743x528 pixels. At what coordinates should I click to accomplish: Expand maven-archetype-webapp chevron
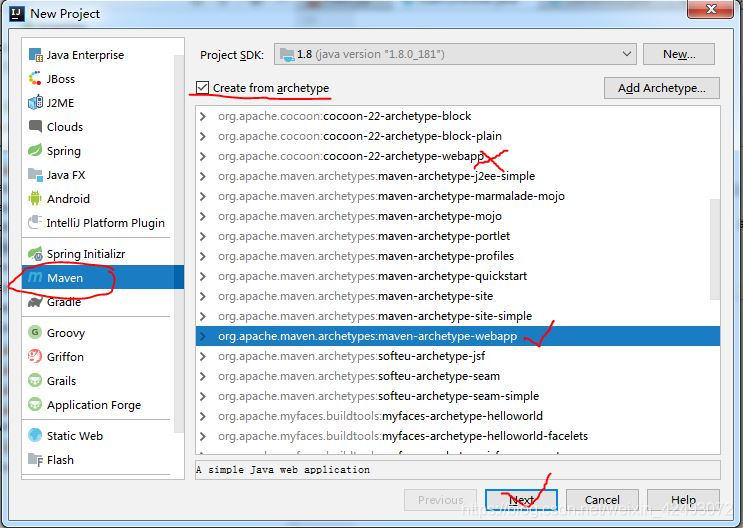pyautogui.click(x=203, y=336)
